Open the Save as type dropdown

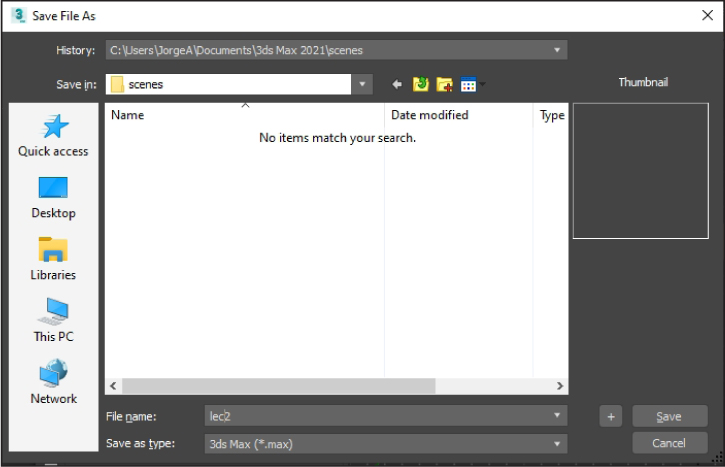tap(557, 443)
